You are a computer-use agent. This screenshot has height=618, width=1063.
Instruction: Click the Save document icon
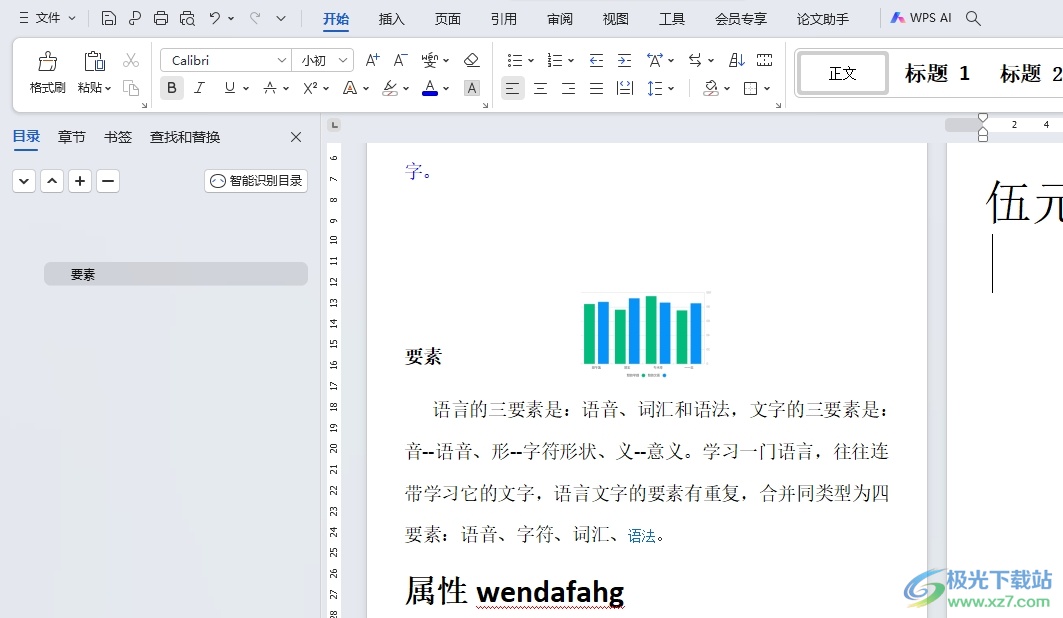(108, 18)
